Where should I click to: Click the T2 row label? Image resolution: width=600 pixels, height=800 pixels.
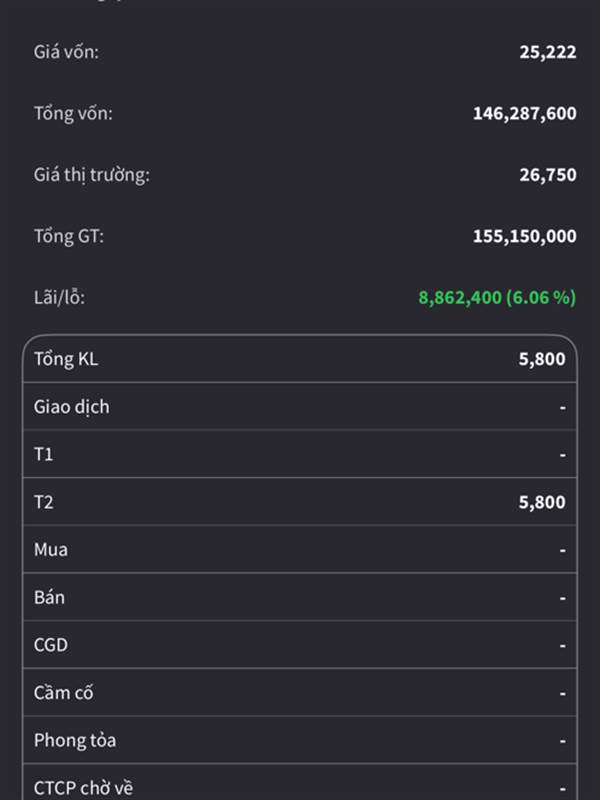pos(44,502)
